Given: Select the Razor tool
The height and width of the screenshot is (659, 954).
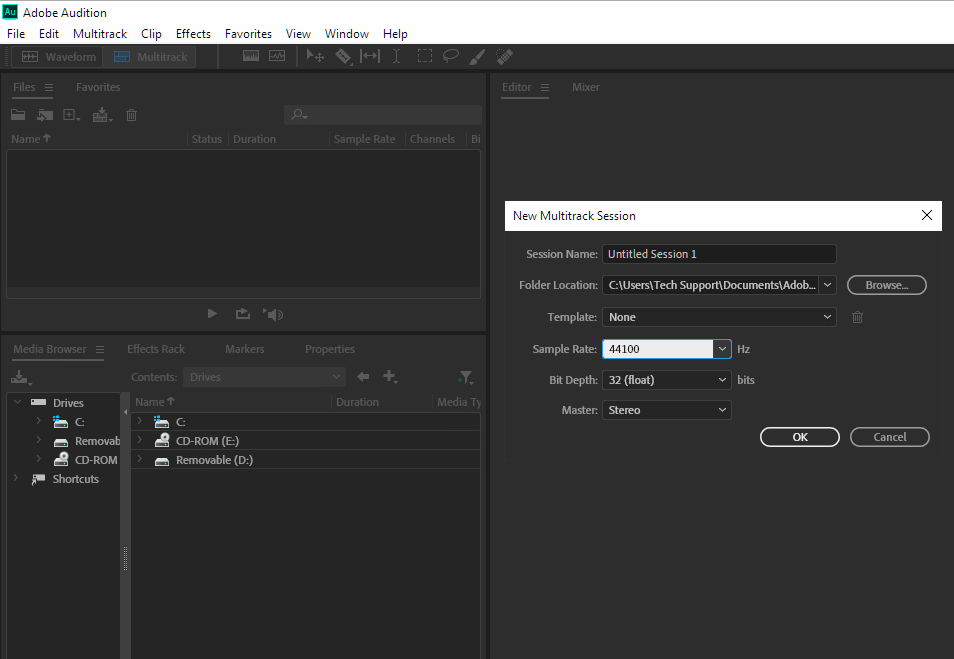Looking at the screenshot, I should click(x=343, y=57).
